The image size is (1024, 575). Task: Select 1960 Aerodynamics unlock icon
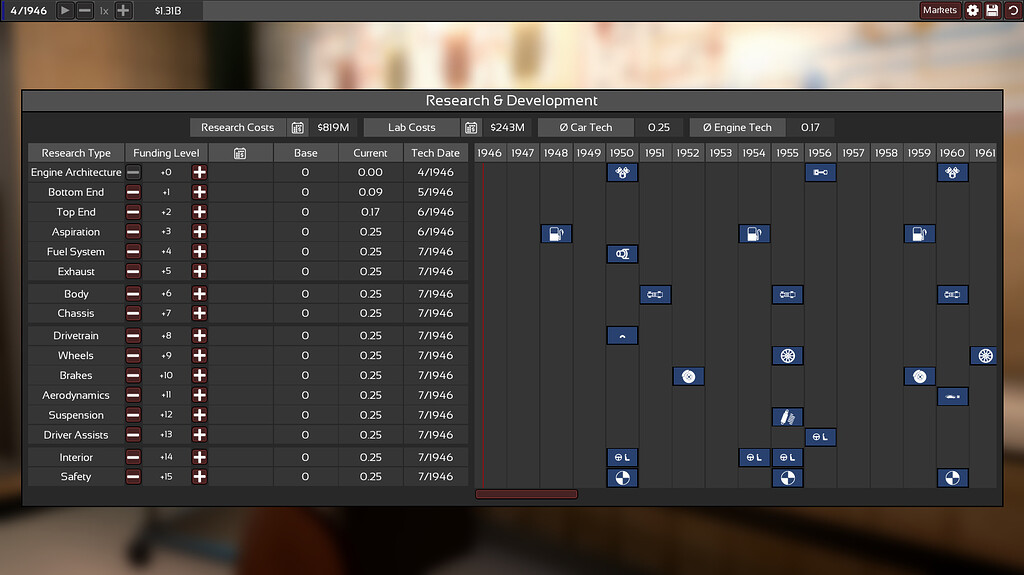point(953,397)
